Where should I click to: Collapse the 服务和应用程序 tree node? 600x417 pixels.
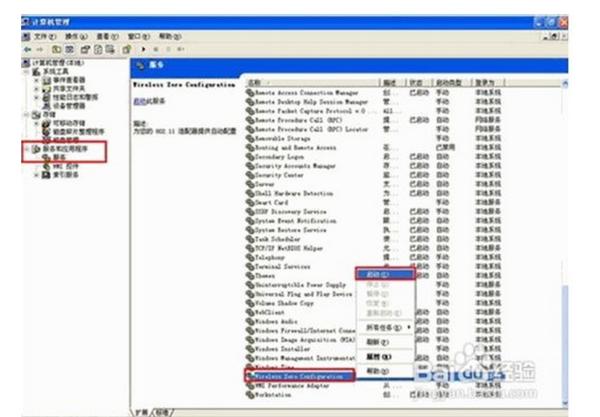tap(27, 149)
